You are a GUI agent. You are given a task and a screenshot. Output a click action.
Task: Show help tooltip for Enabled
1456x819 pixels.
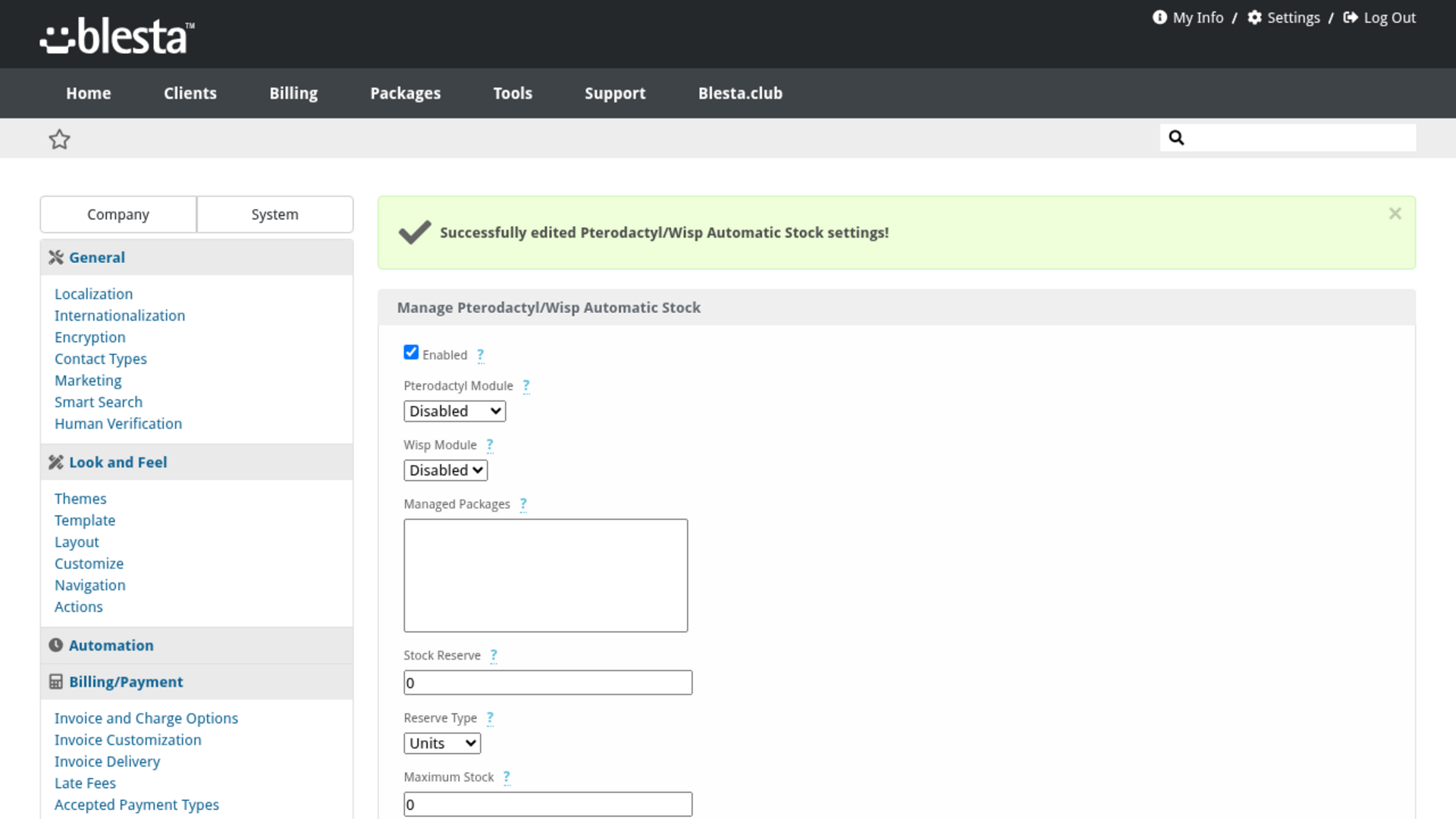(480, 355)
